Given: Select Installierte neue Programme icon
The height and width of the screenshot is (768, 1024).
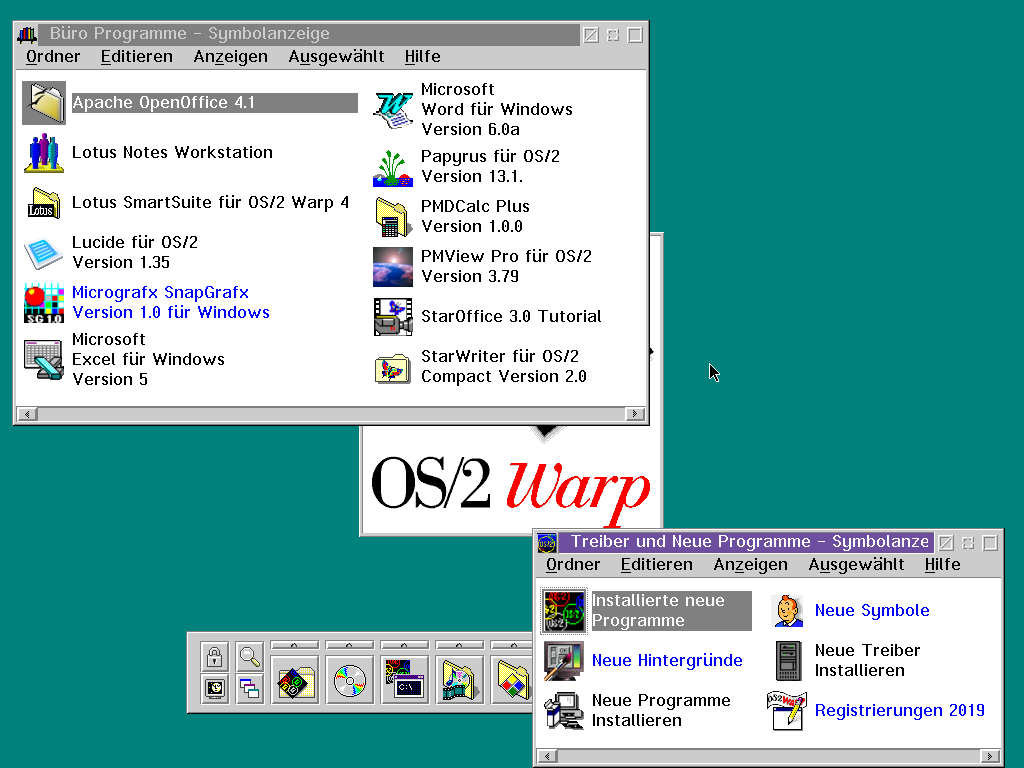Looking at the screenshot, I should click(x=564, y=611).
